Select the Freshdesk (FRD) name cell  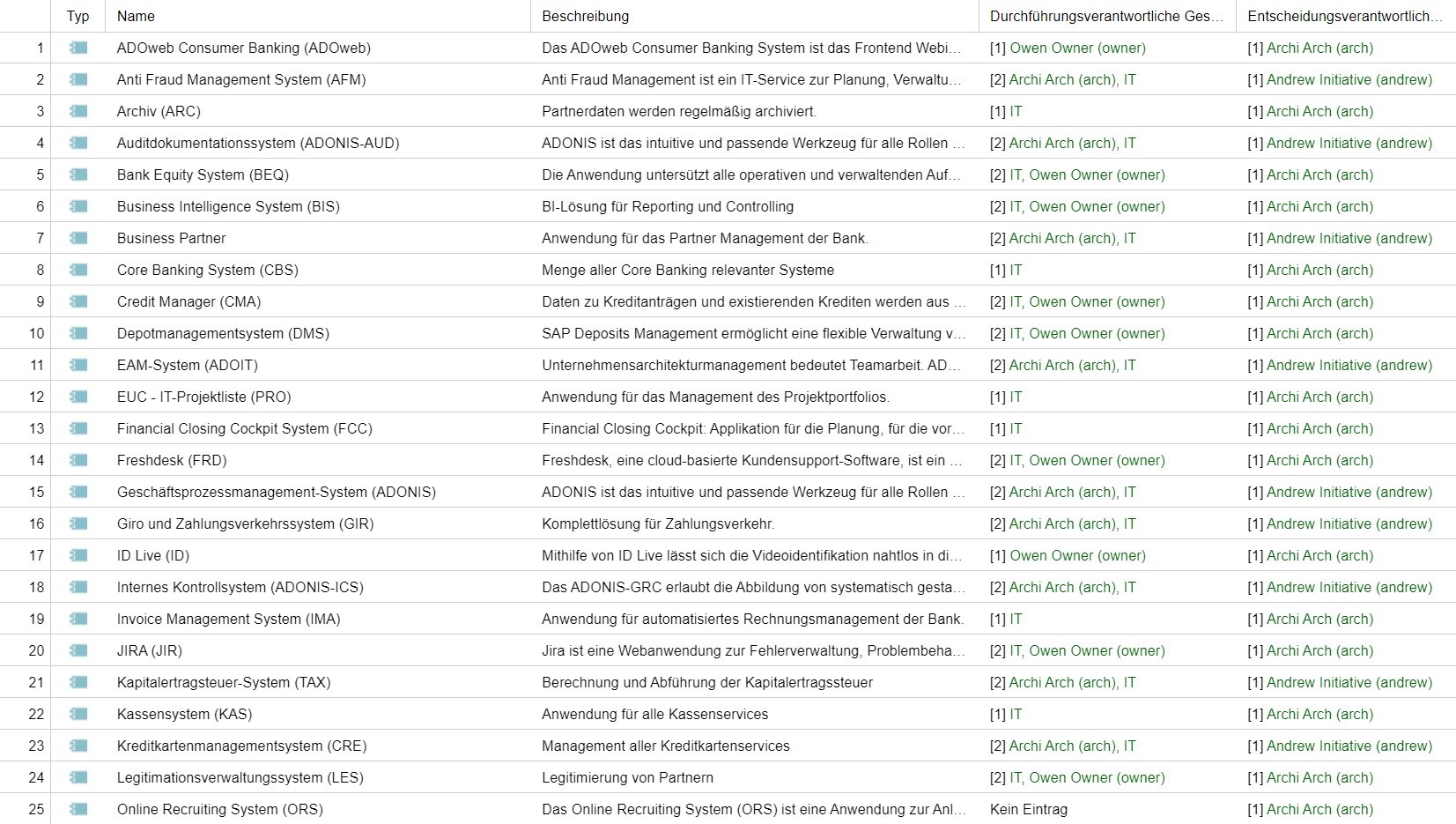172,460
